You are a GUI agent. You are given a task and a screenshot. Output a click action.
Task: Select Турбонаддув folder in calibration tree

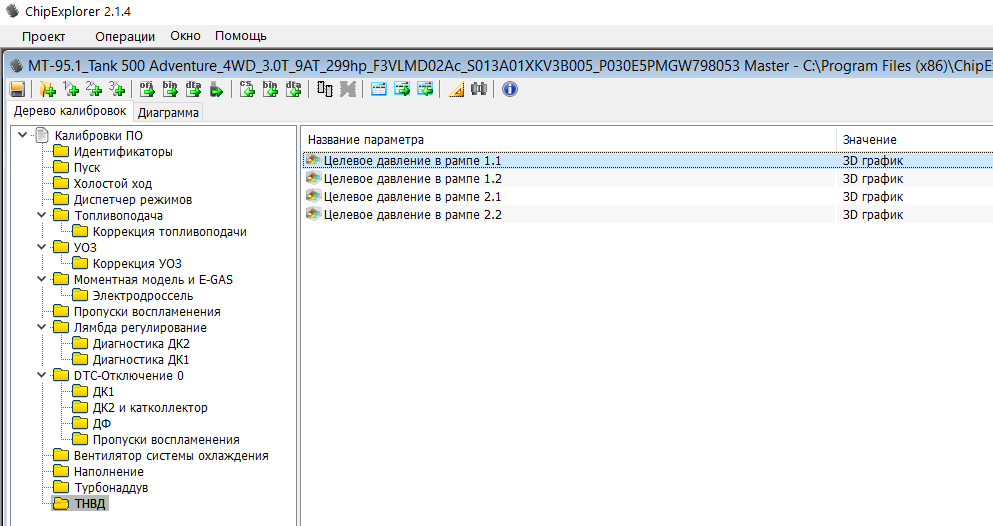[110, 487]
